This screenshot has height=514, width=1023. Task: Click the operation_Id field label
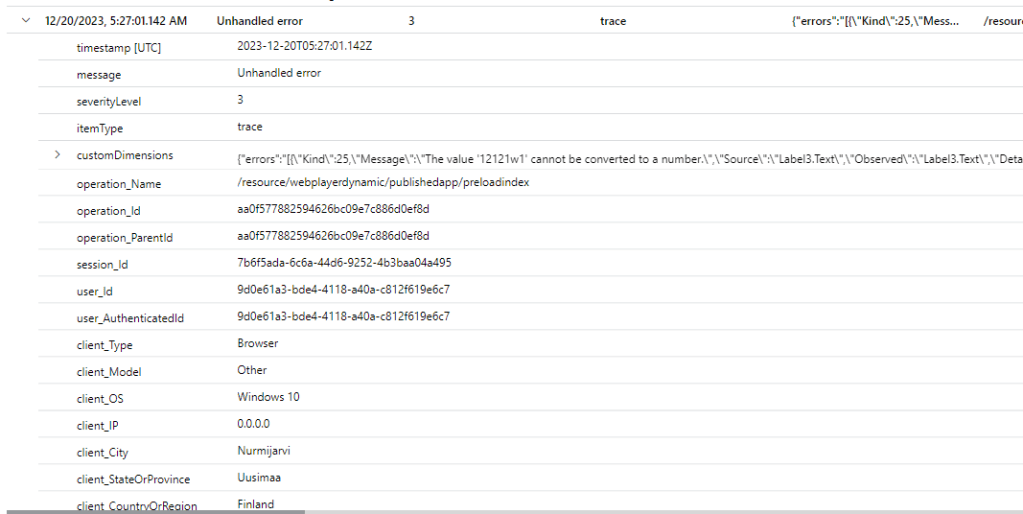coord(108,211)
